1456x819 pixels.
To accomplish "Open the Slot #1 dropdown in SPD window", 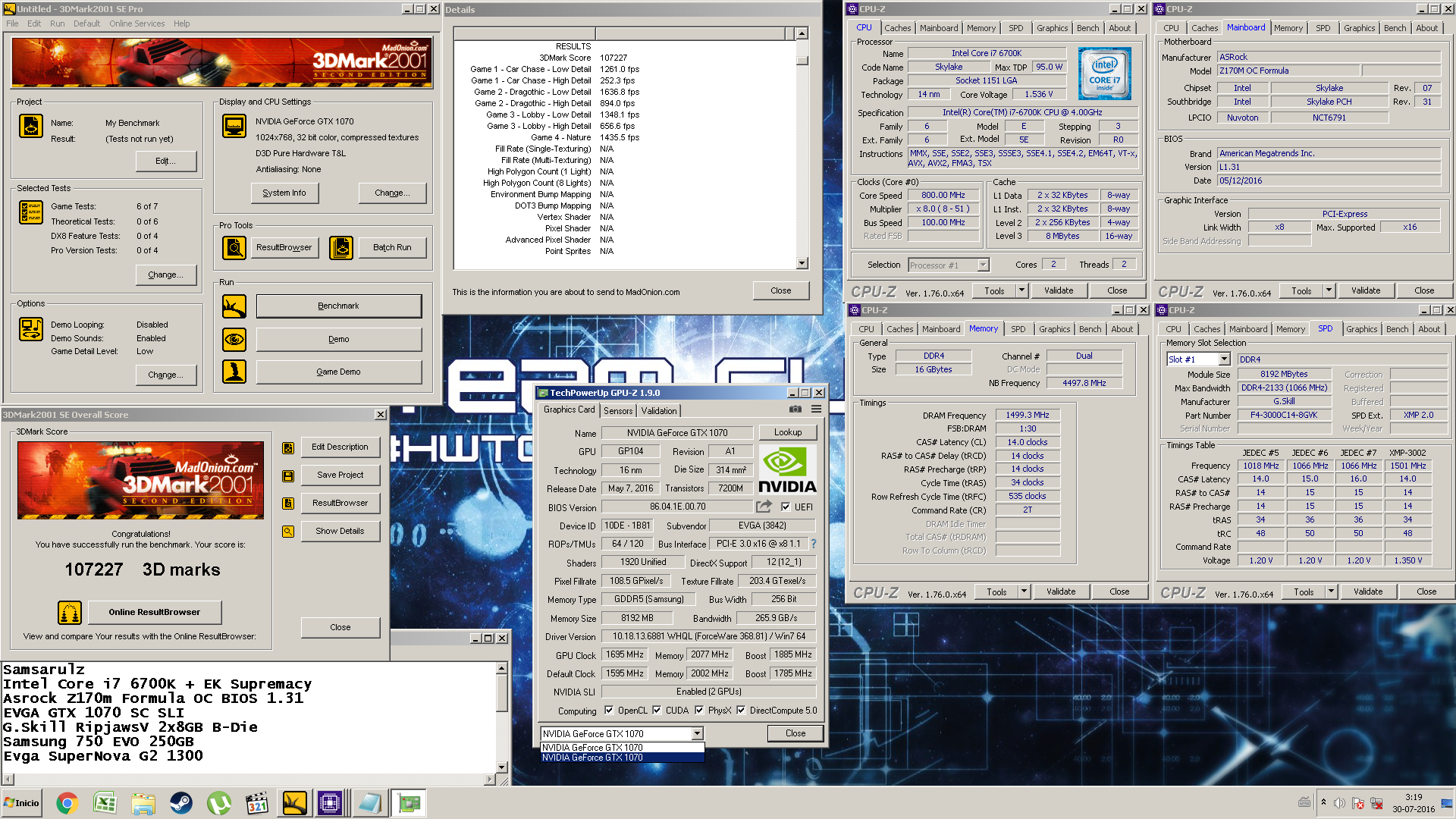I will pyautogui.click(x=1223, y=359).
